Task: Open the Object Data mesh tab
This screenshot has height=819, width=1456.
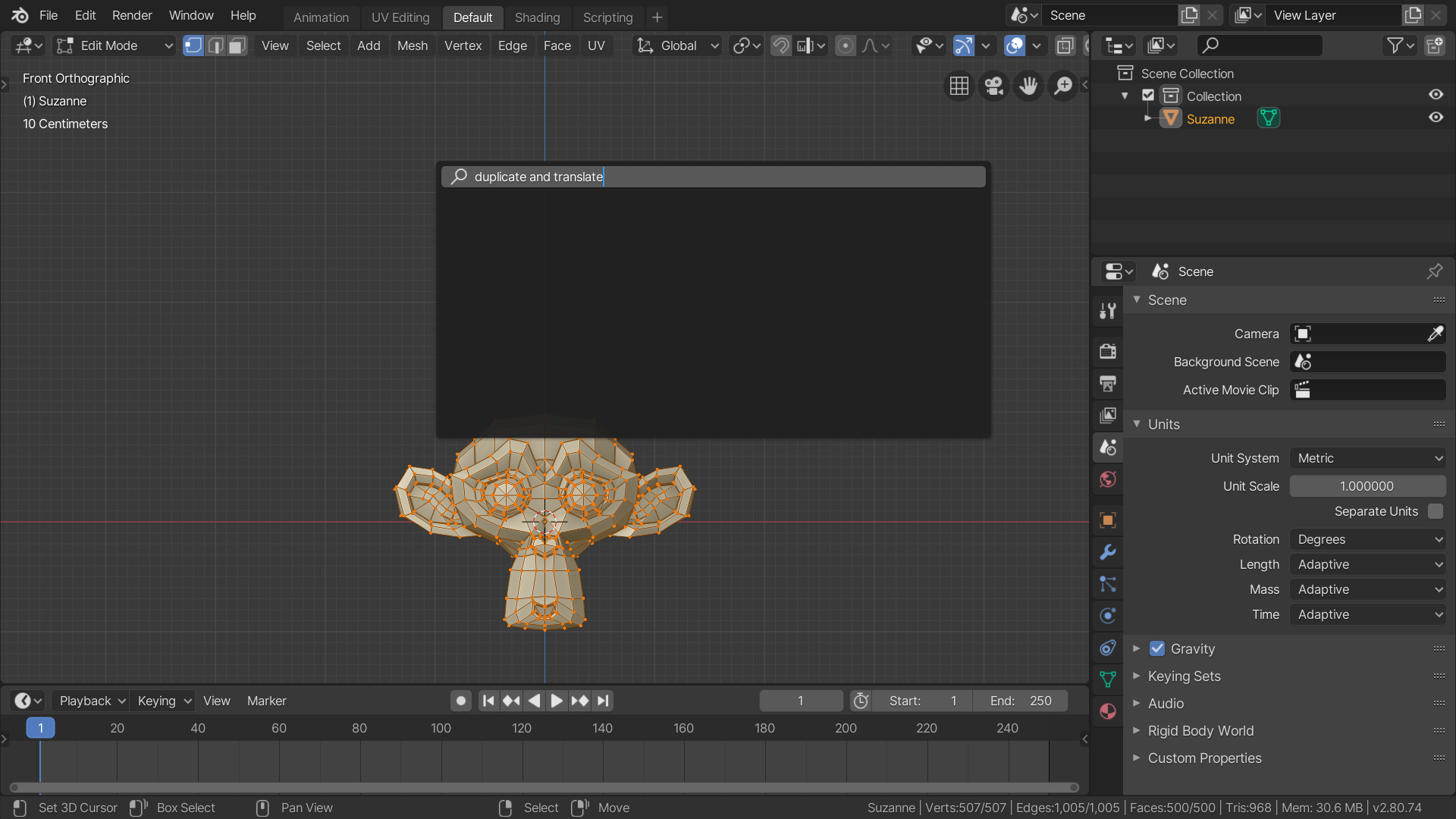Action: (x=1108, y=679)
